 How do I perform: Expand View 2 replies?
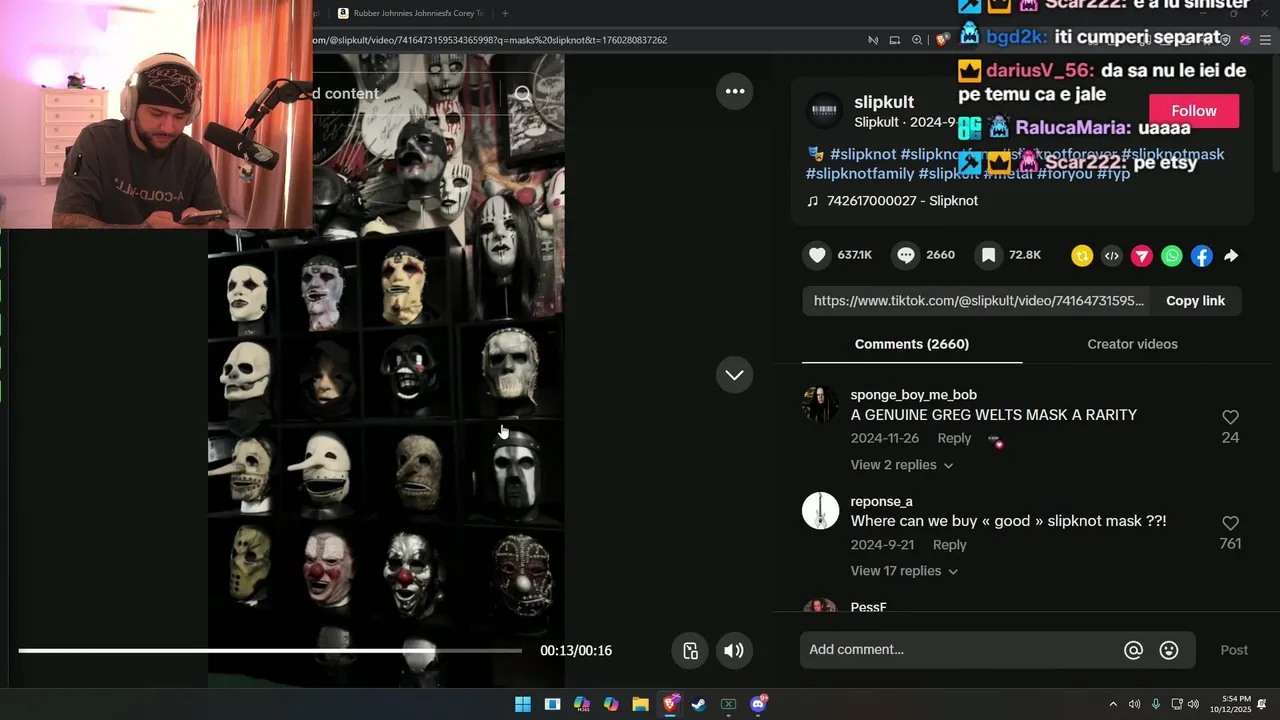[x=901, y=465]
